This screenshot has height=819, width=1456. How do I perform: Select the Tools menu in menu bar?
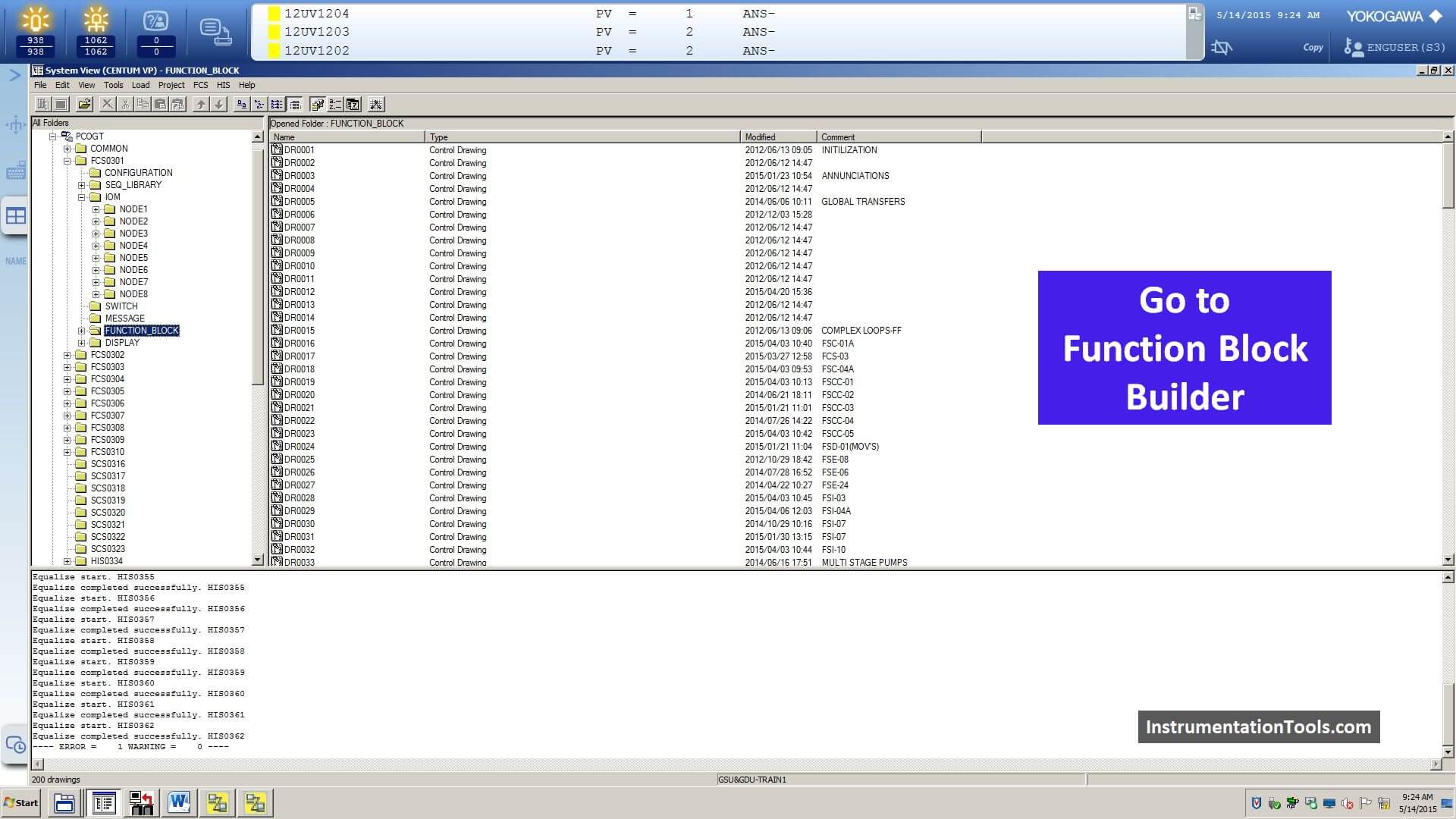(112, 84)
